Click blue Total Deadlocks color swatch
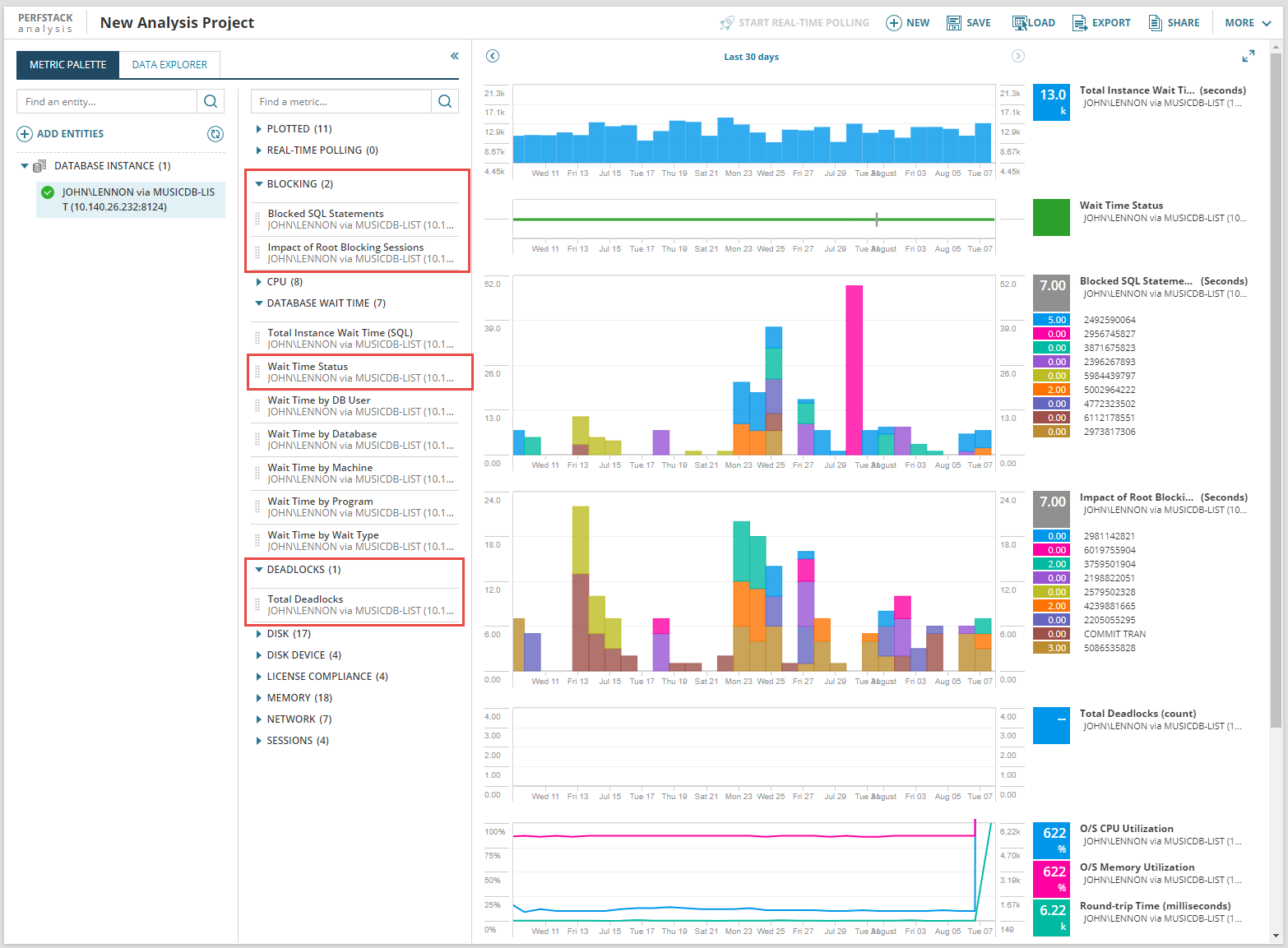This screenshot has height=948, width=1288. [x=1051, y=725]
